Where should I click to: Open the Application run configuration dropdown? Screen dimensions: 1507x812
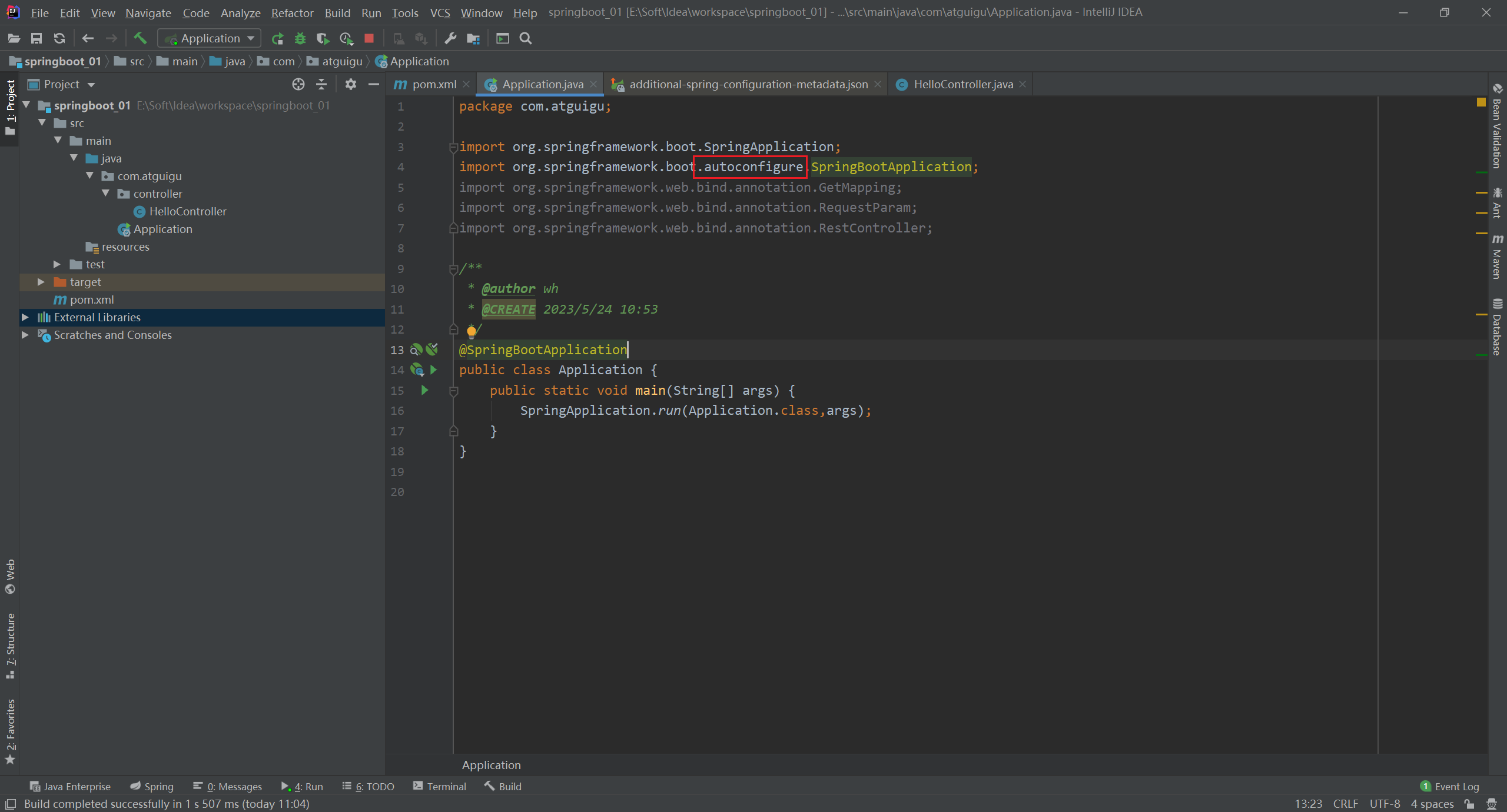(210, 38)
